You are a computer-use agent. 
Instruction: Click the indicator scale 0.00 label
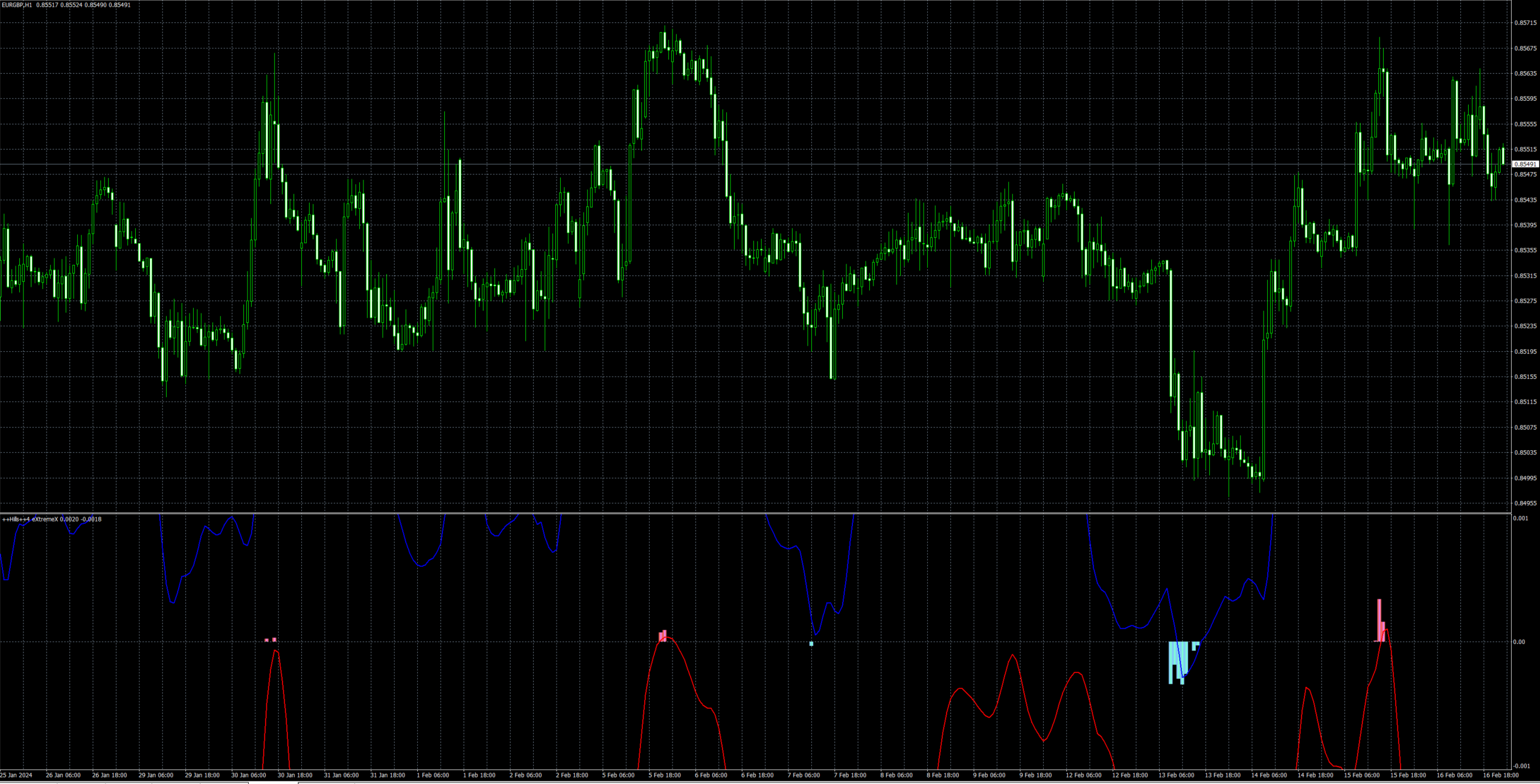coord(1519,642)
